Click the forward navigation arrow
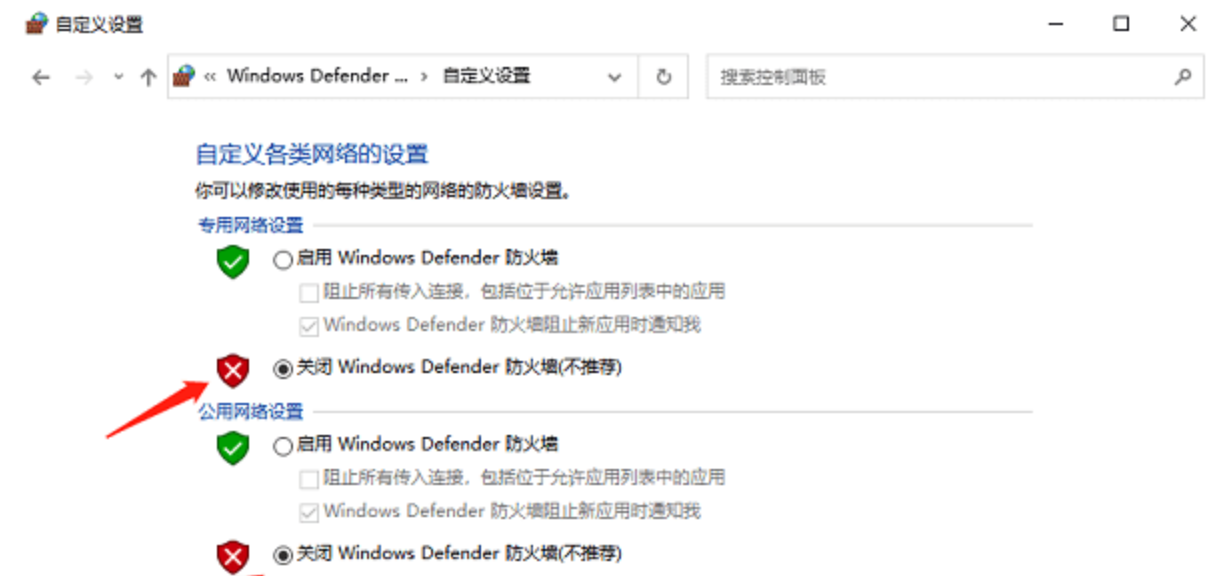Image resolution: width=1232 pixels, height=576 pixels. (84, 77)
